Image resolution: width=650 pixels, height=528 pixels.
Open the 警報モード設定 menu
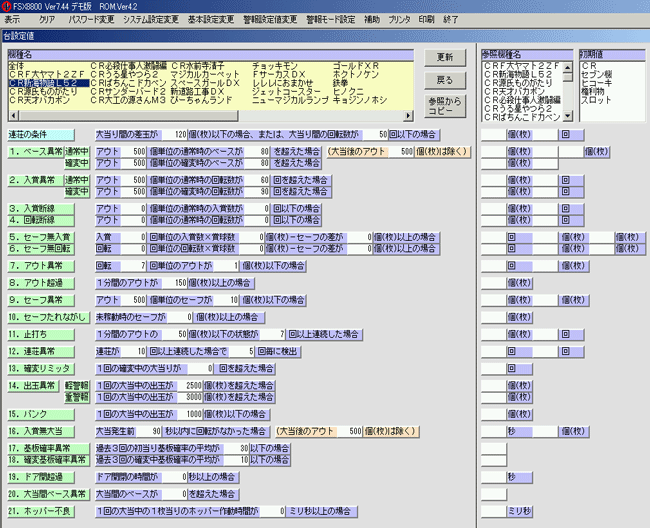[330, 19]
